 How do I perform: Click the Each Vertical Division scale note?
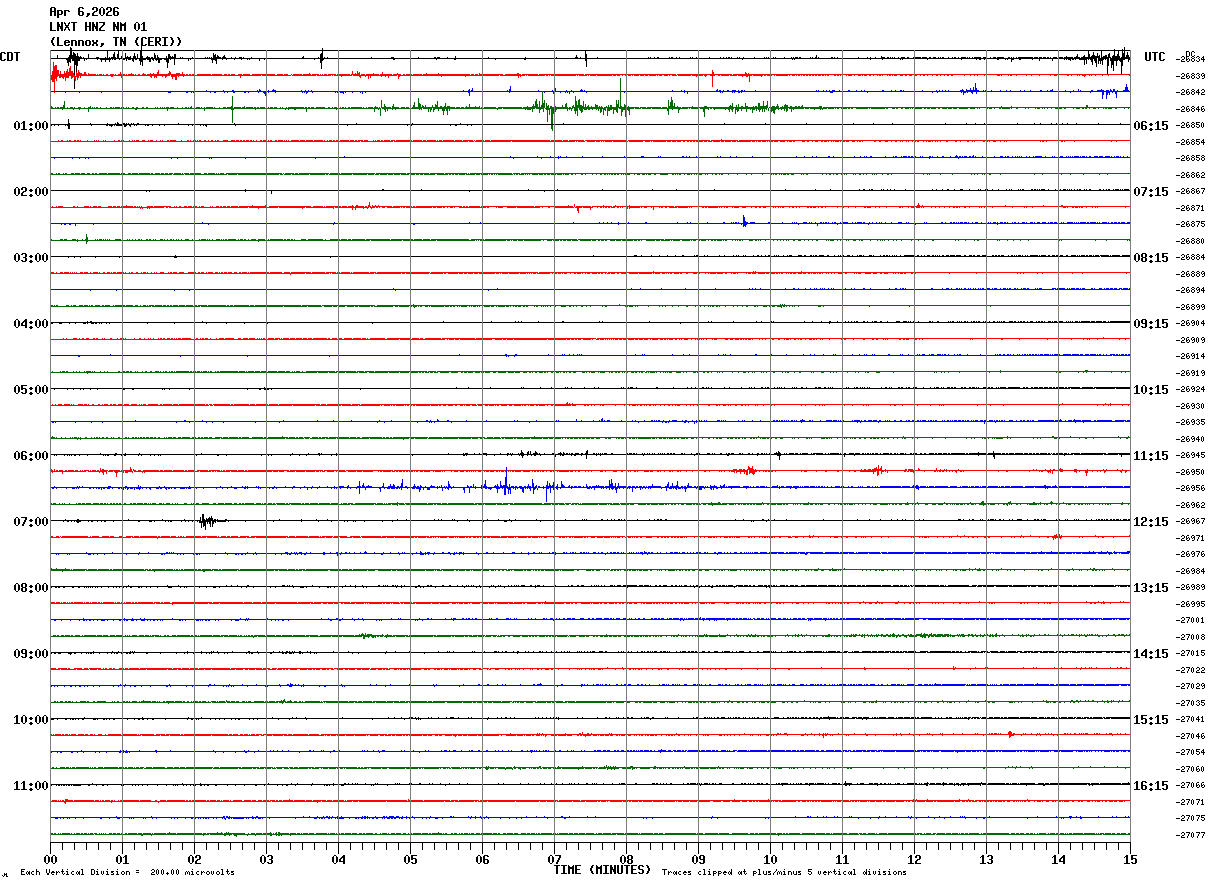pyautogui.click(x=127, y=873)
